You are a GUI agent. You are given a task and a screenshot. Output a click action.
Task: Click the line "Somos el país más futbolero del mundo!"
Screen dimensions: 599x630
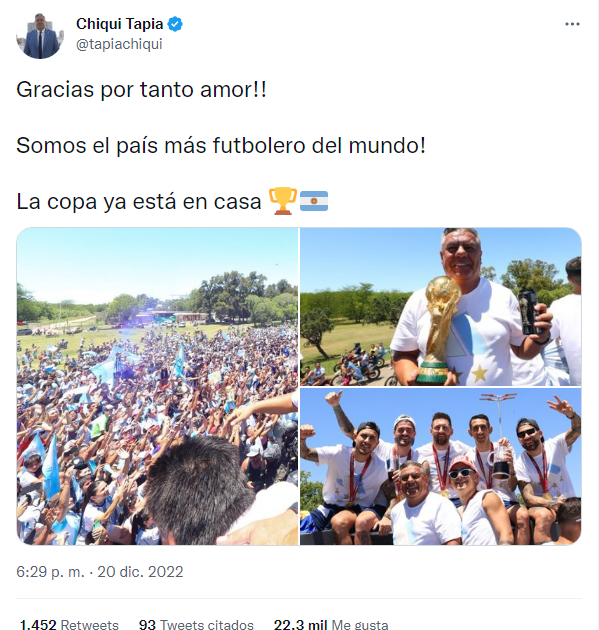click(x=221, y=145)
